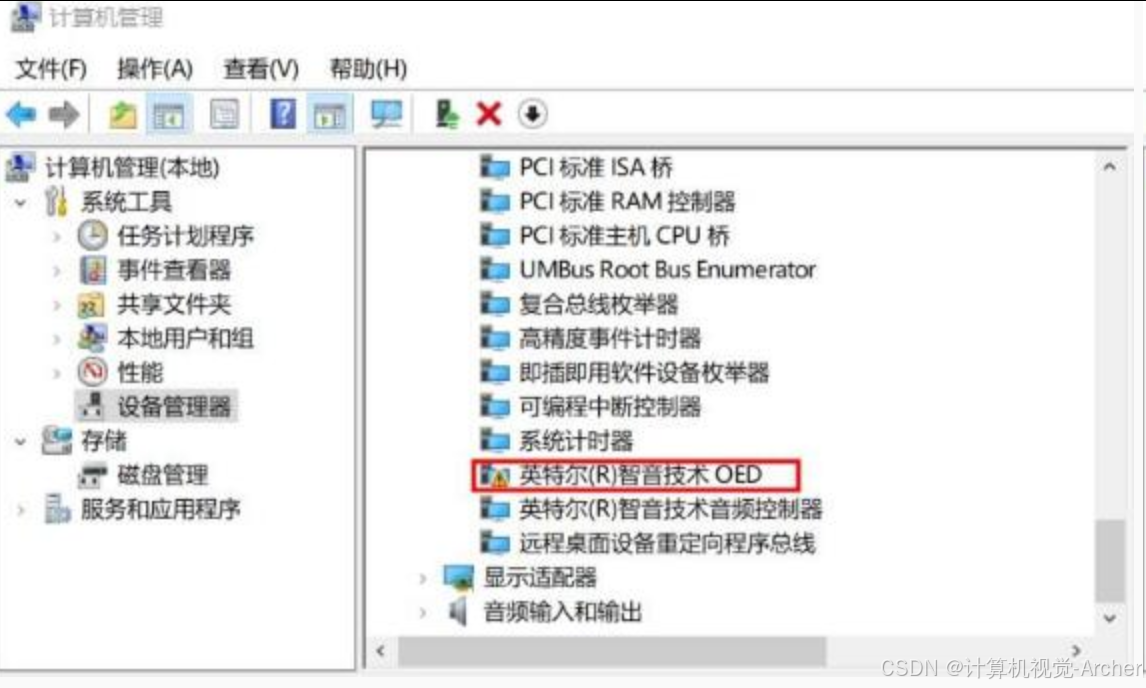
Task: Click the Update driver green arrow icon
Action: pos(446,114)
